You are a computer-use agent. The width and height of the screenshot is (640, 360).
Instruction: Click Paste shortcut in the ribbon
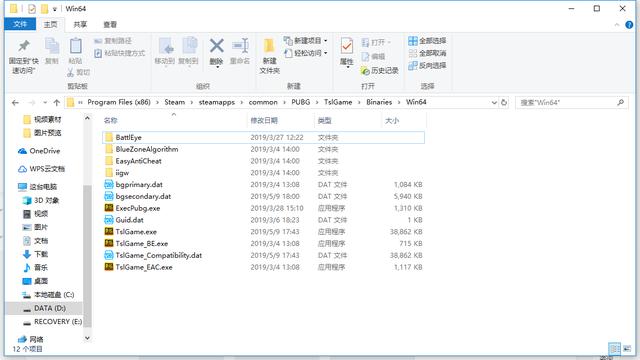click(x=120, y=53)
